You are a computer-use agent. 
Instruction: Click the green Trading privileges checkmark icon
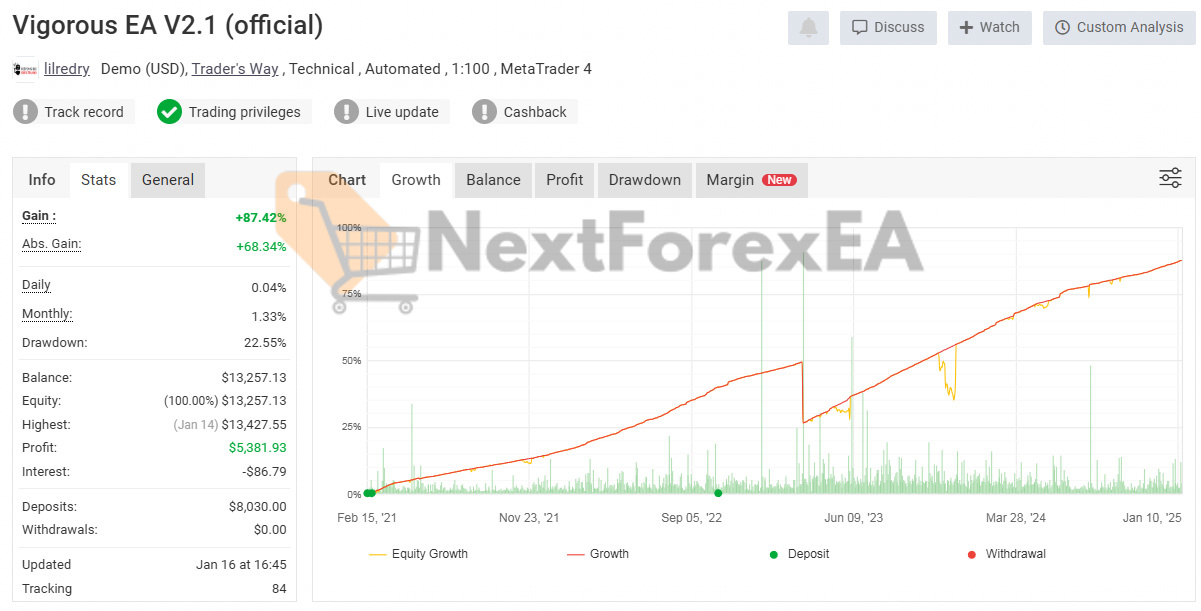[x=169, y=112]
